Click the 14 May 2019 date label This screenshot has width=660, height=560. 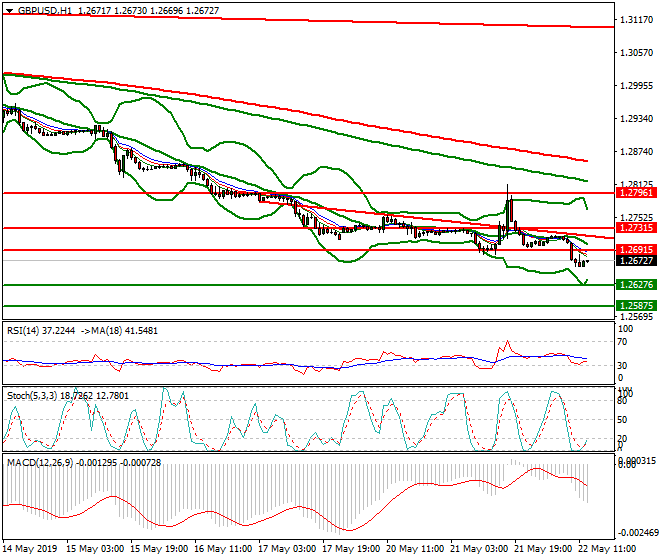(30, 549)
